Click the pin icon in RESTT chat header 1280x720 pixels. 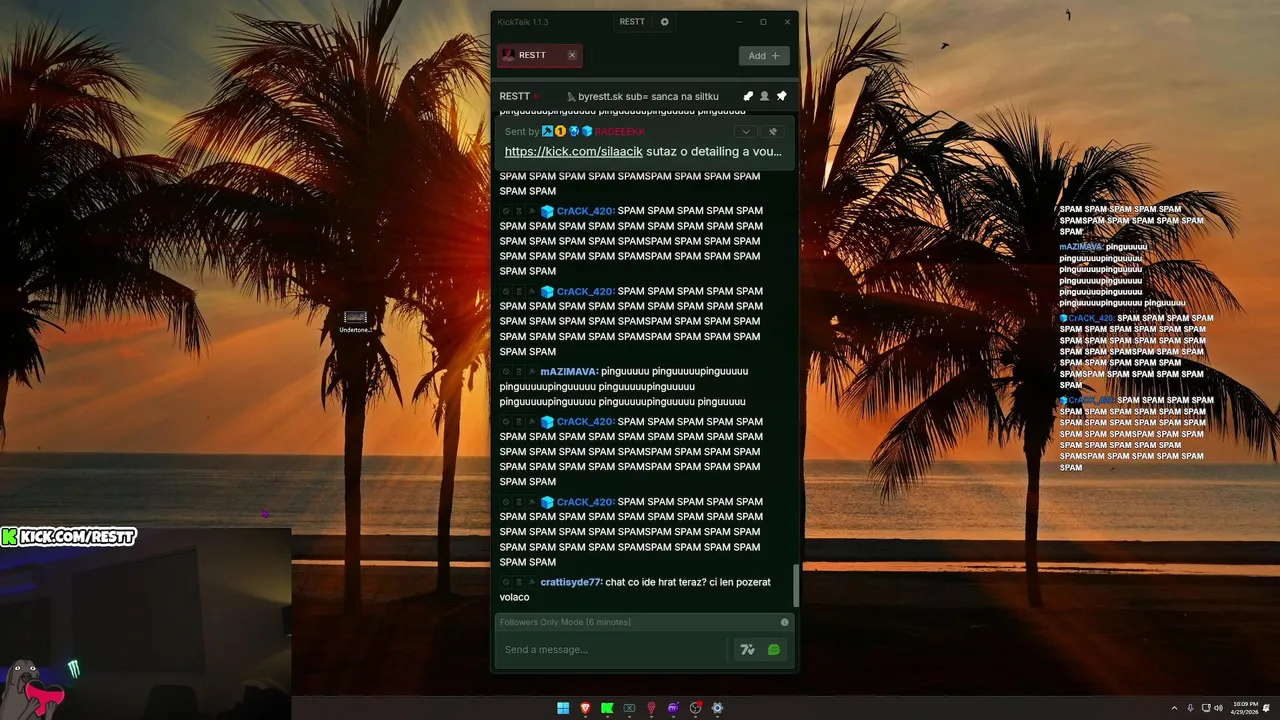tap(781, 96)
